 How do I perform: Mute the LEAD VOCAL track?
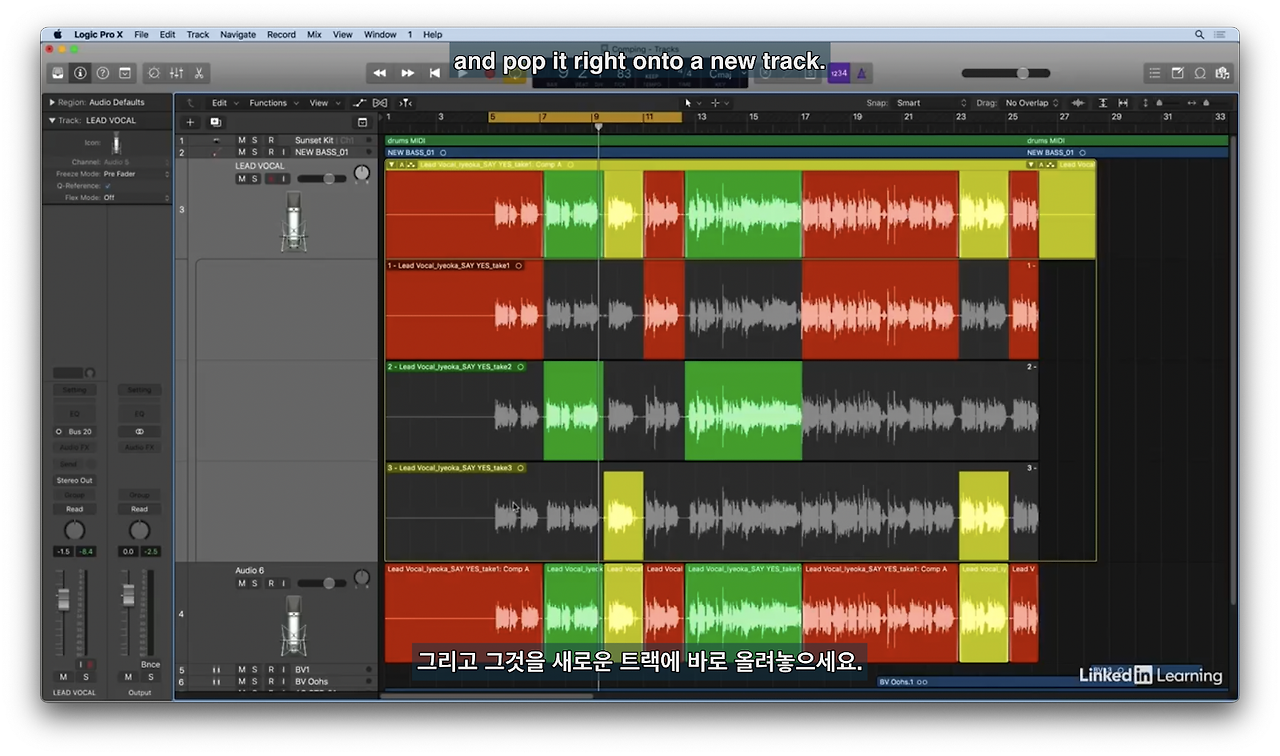coord(241,179)
